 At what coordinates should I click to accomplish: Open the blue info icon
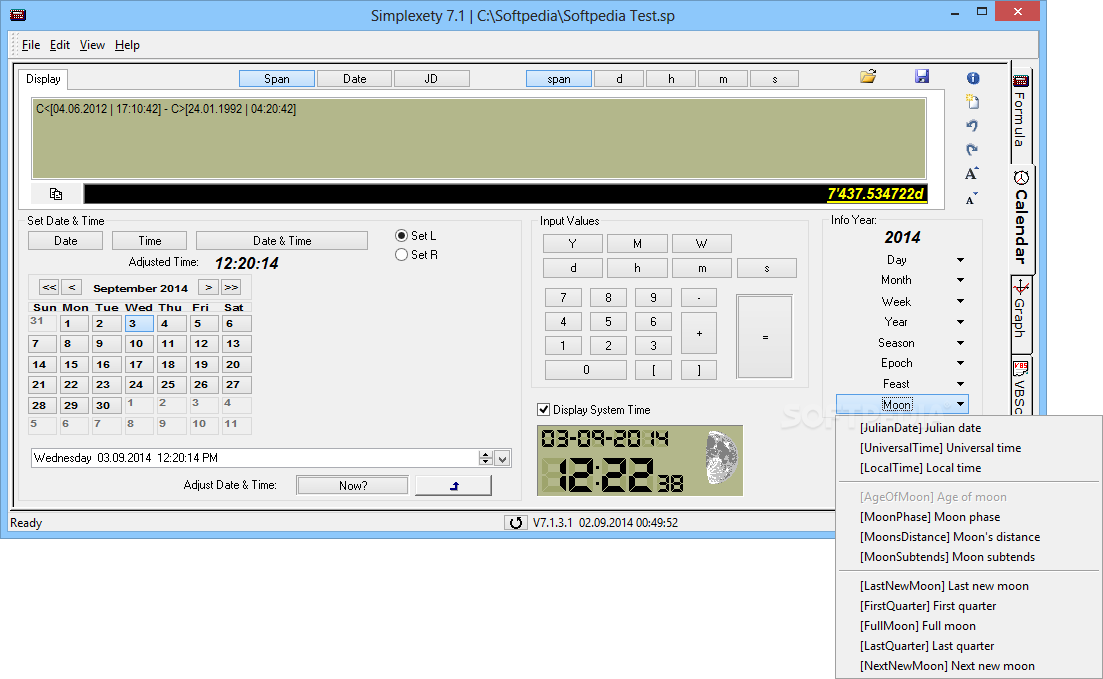[973, 78]
